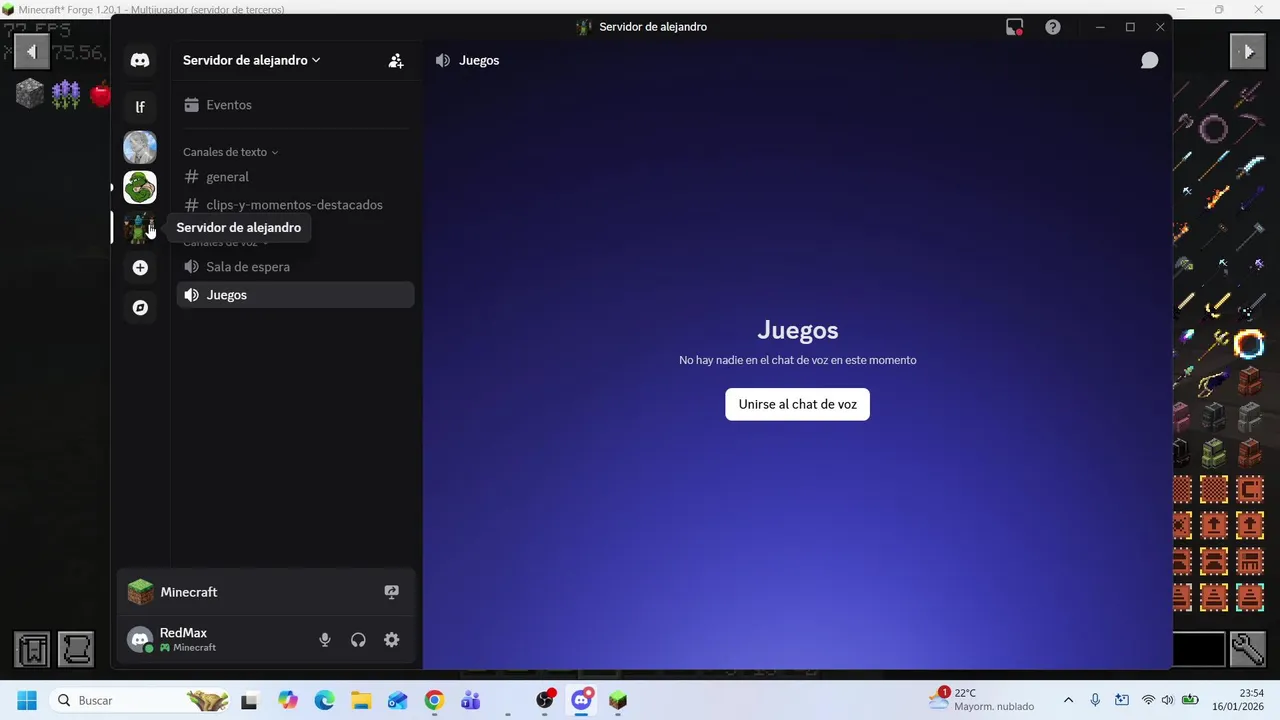Screen dimensions: 1280x720
Task: Click the lavender flower item in Minecraft
Action: tap(66, 95)
